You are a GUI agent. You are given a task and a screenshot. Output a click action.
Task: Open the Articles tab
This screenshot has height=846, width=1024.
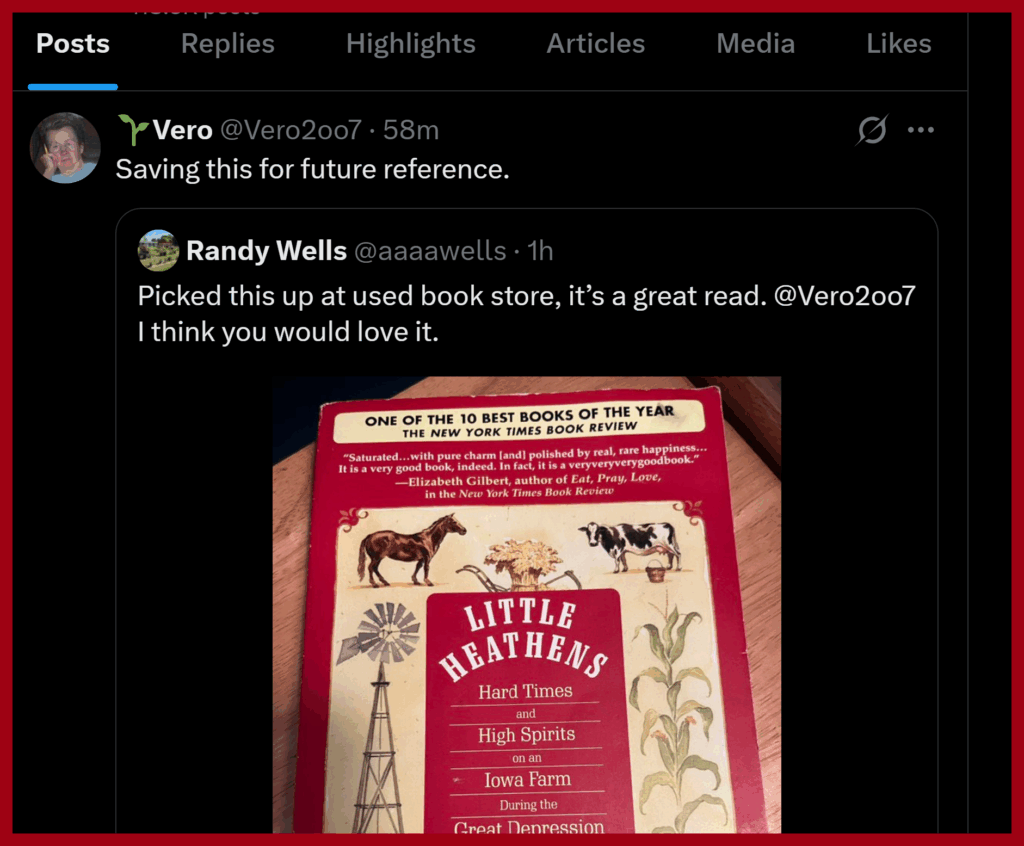[596, 44]
